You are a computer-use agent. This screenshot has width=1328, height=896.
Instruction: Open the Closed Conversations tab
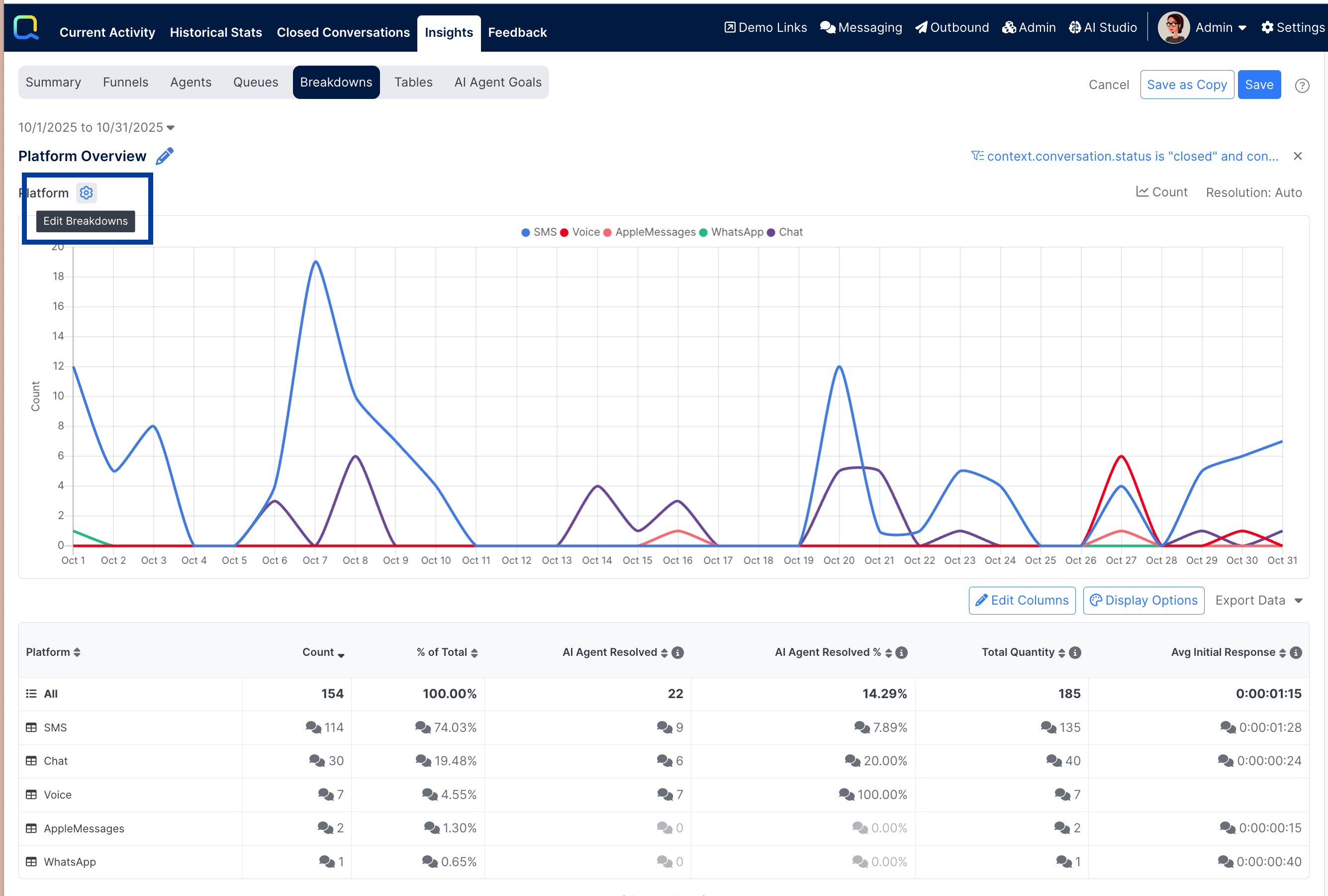(343, 33)
